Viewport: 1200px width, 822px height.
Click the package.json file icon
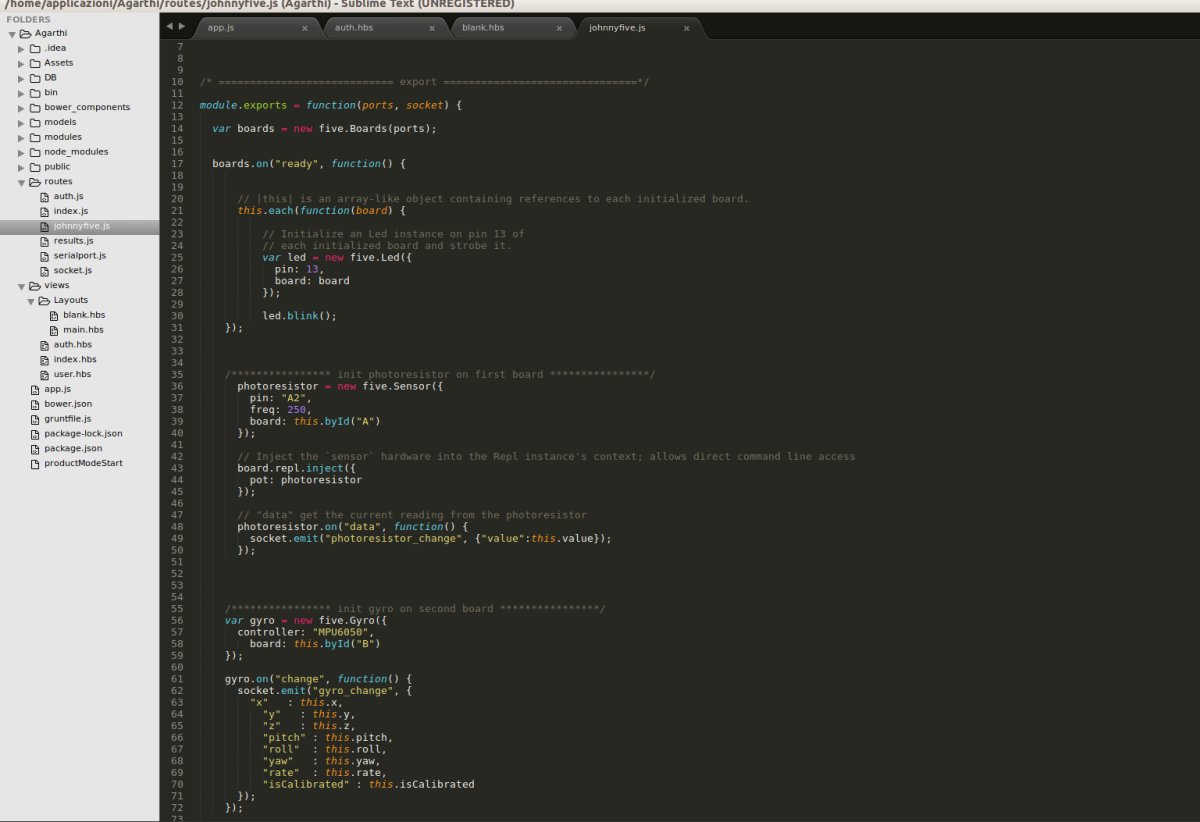(35, 449)
